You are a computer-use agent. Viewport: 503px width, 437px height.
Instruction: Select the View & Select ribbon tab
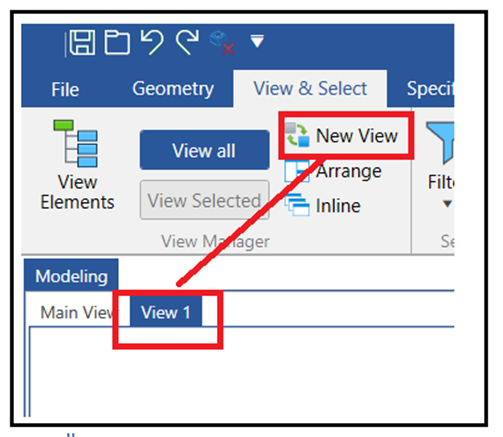tap(310, 89)
